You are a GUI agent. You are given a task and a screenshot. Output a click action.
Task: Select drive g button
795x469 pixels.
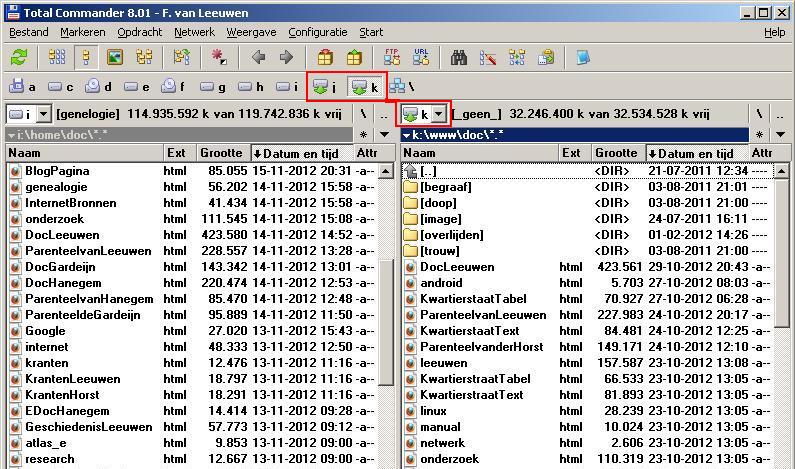coord(212,87)
